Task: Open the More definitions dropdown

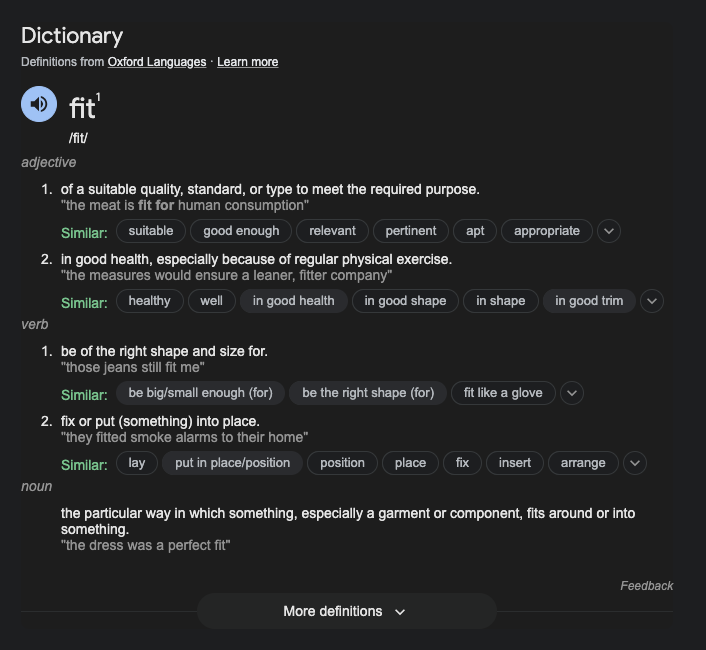Action: (346, 611)
